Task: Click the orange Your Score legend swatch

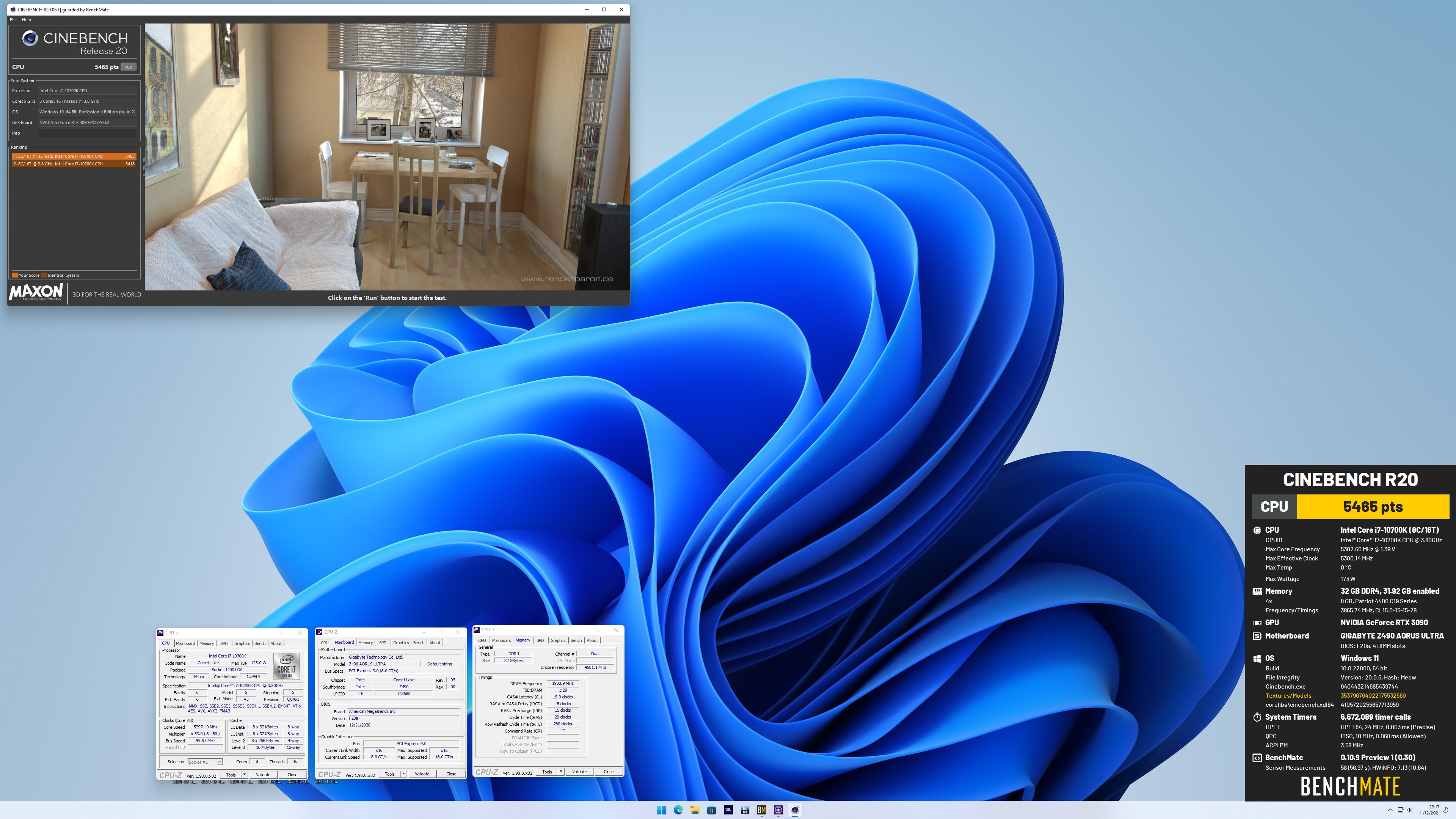Action: click(x=15, y=275)
